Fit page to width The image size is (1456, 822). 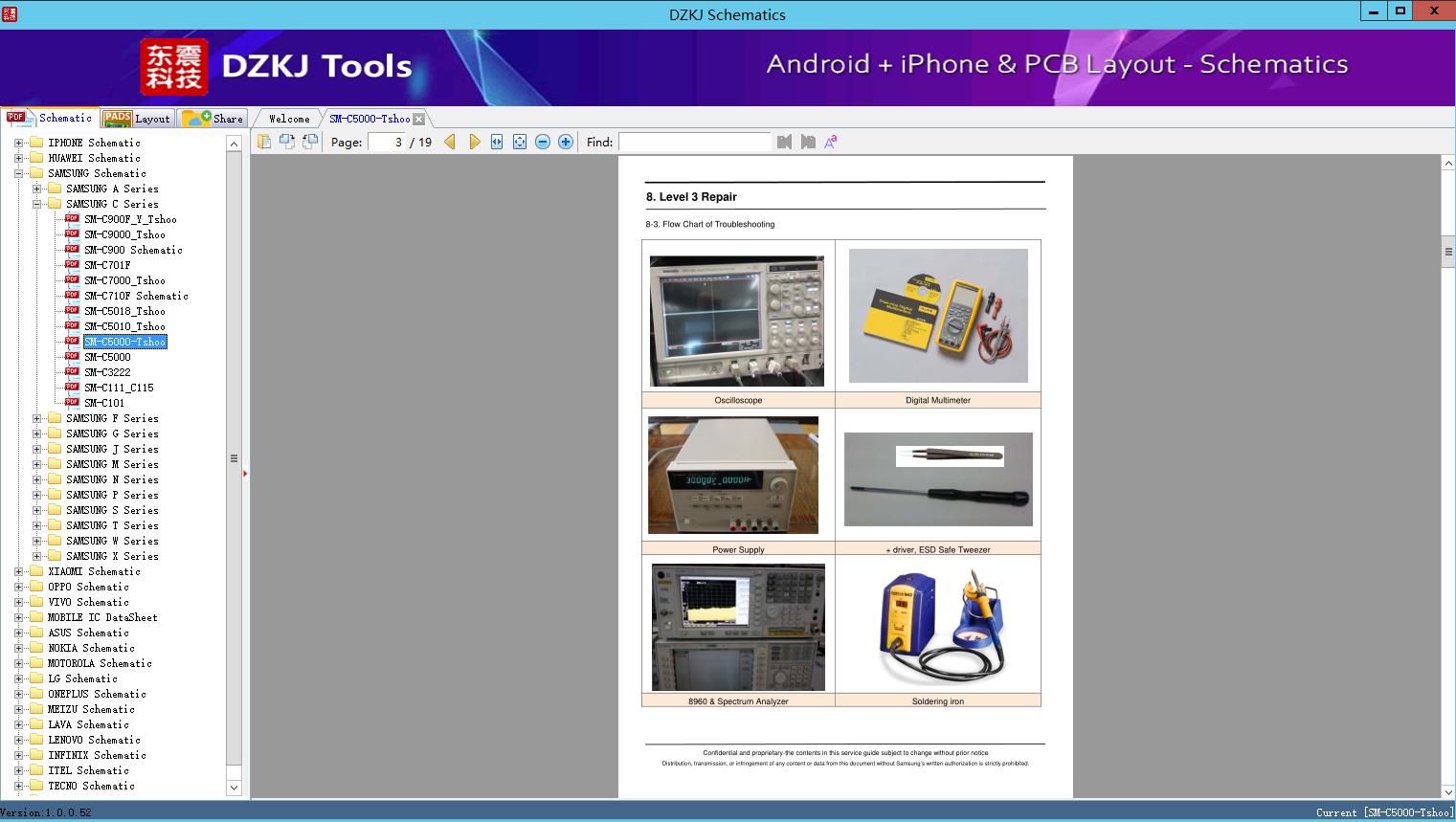click(x=497, y=142)
